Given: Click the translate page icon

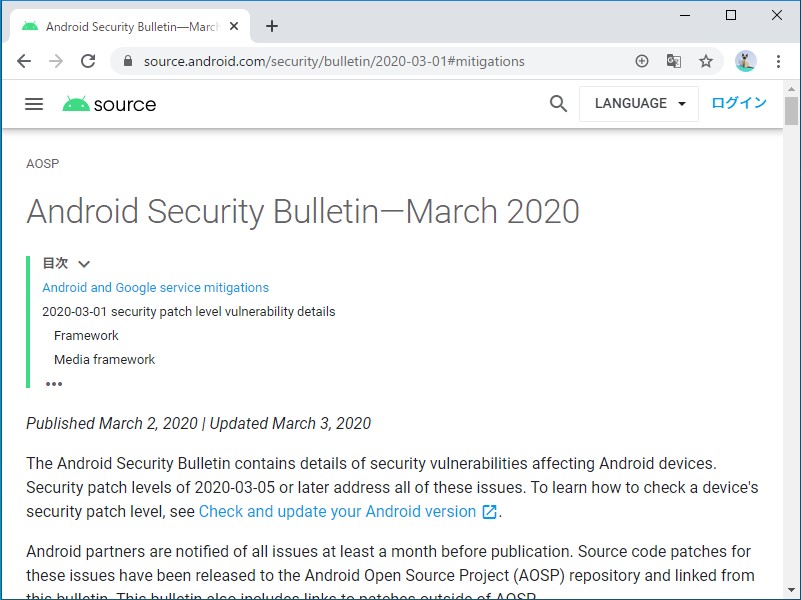Looking at the screenshot, I should 674,61.
